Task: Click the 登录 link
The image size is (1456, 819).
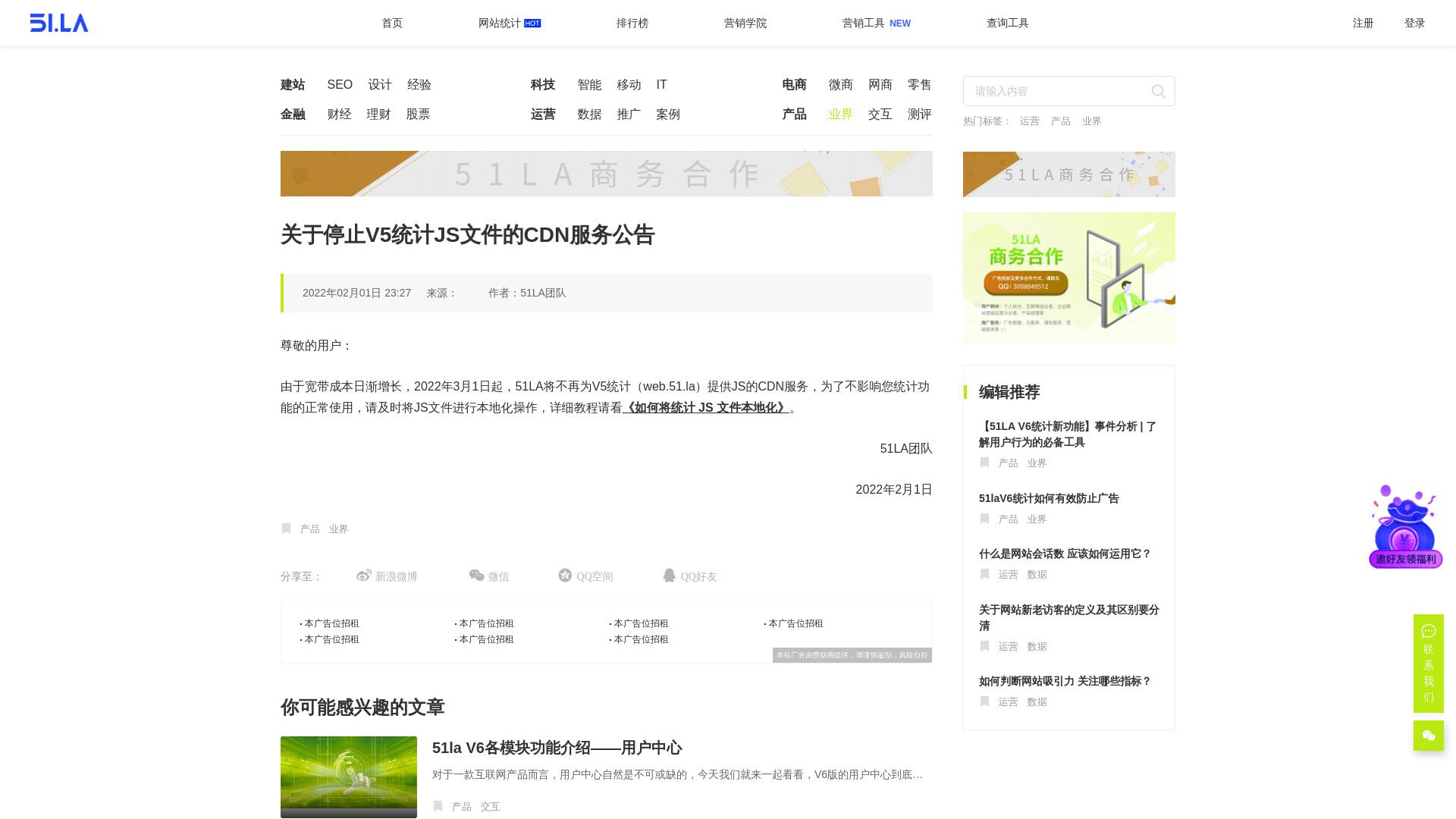Action: tap(1415, 23)
